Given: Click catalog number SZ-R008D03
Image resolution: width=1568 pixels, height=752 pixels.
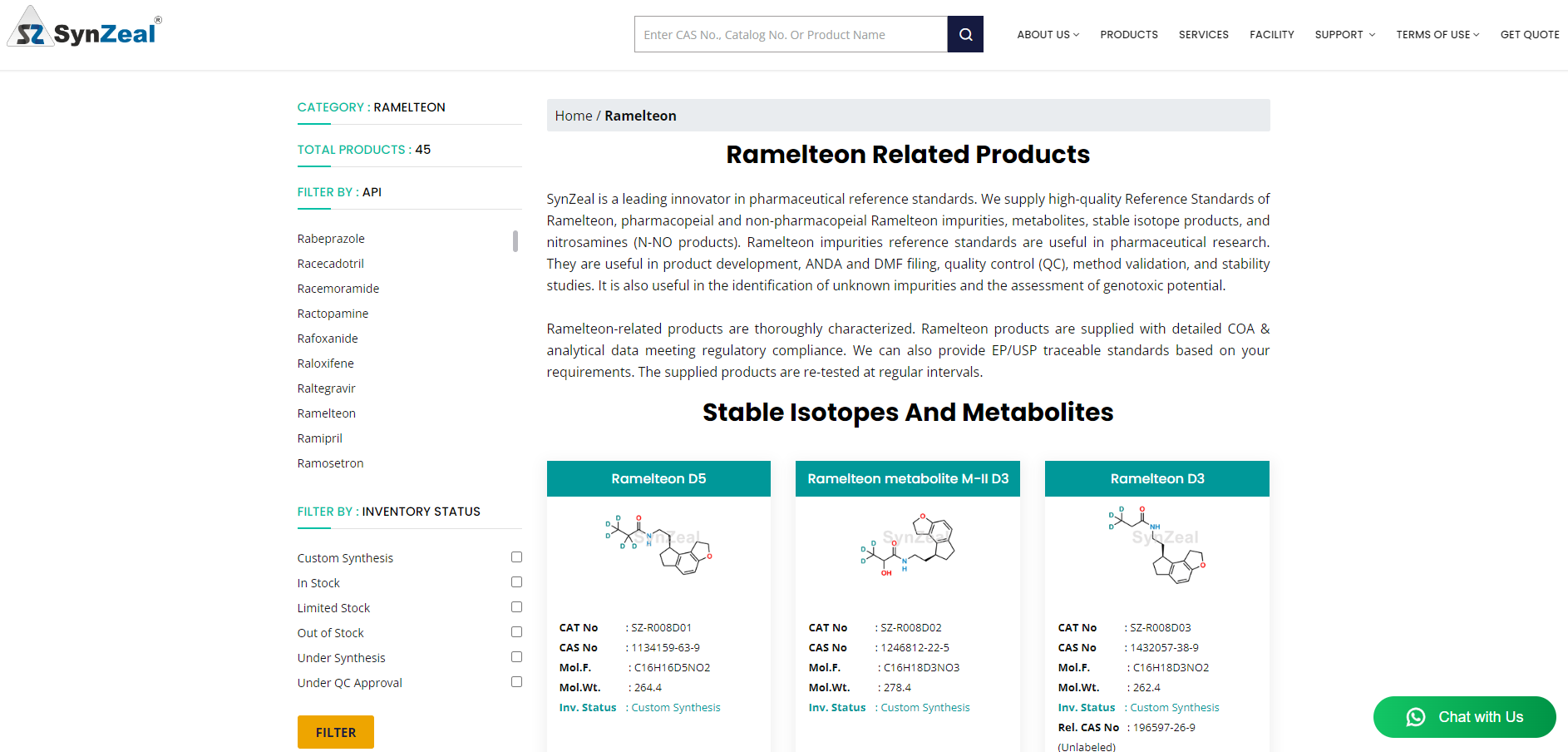Looking at the screenshot, I should (1160, 628).
